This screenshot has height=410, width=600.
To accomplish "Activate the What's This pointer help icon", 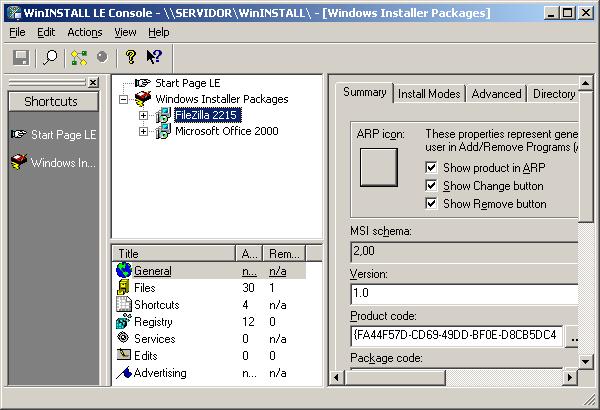I will tap(154, 58).
